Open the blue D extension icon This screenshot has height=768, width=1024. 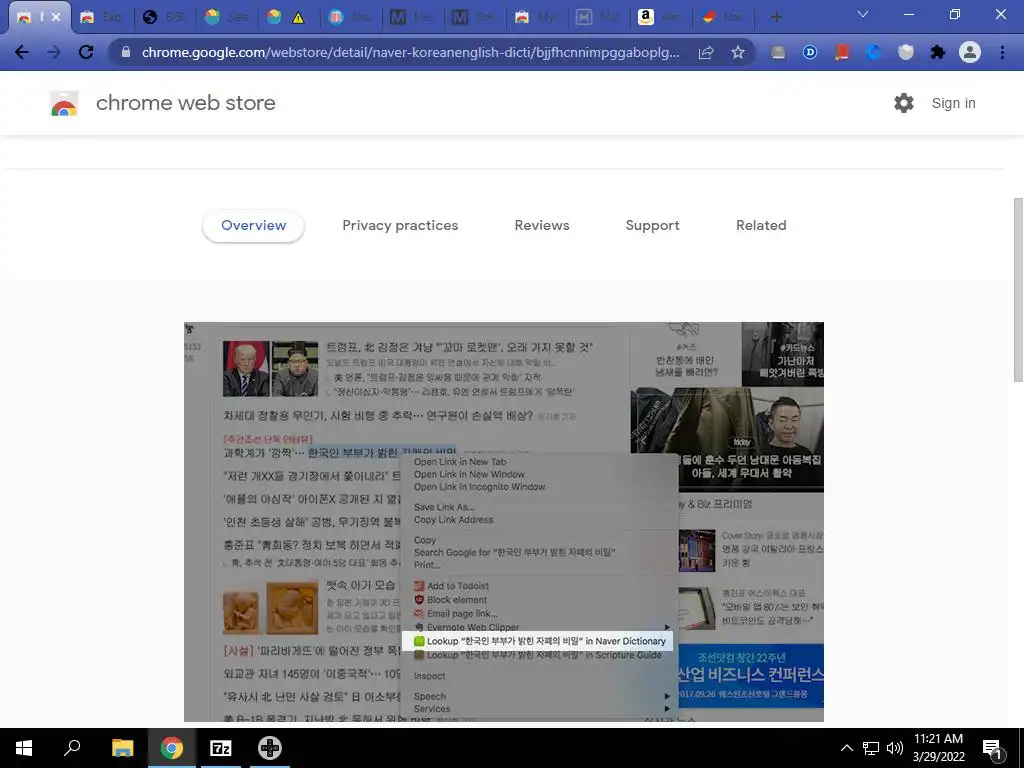pyautogui.click(x=810, y=52)
